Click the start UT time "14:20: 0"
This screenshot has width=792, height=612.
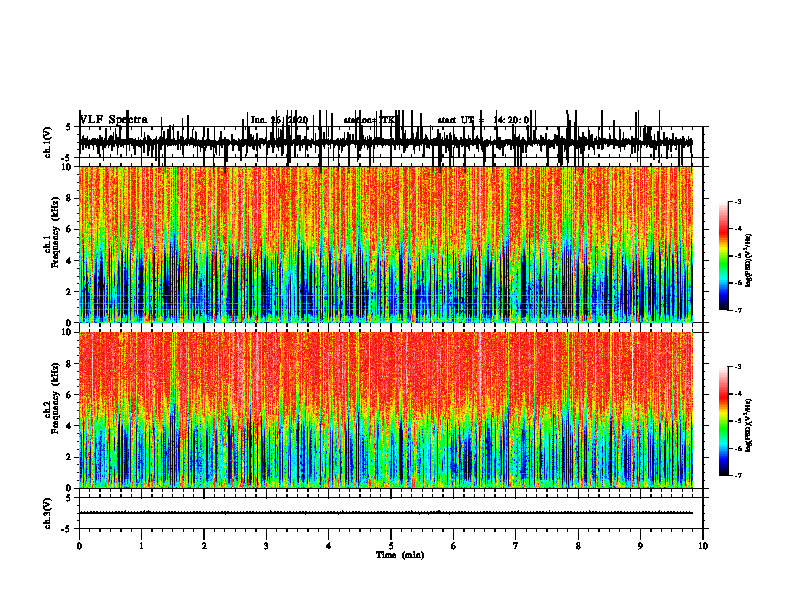(x=511, y=120)
